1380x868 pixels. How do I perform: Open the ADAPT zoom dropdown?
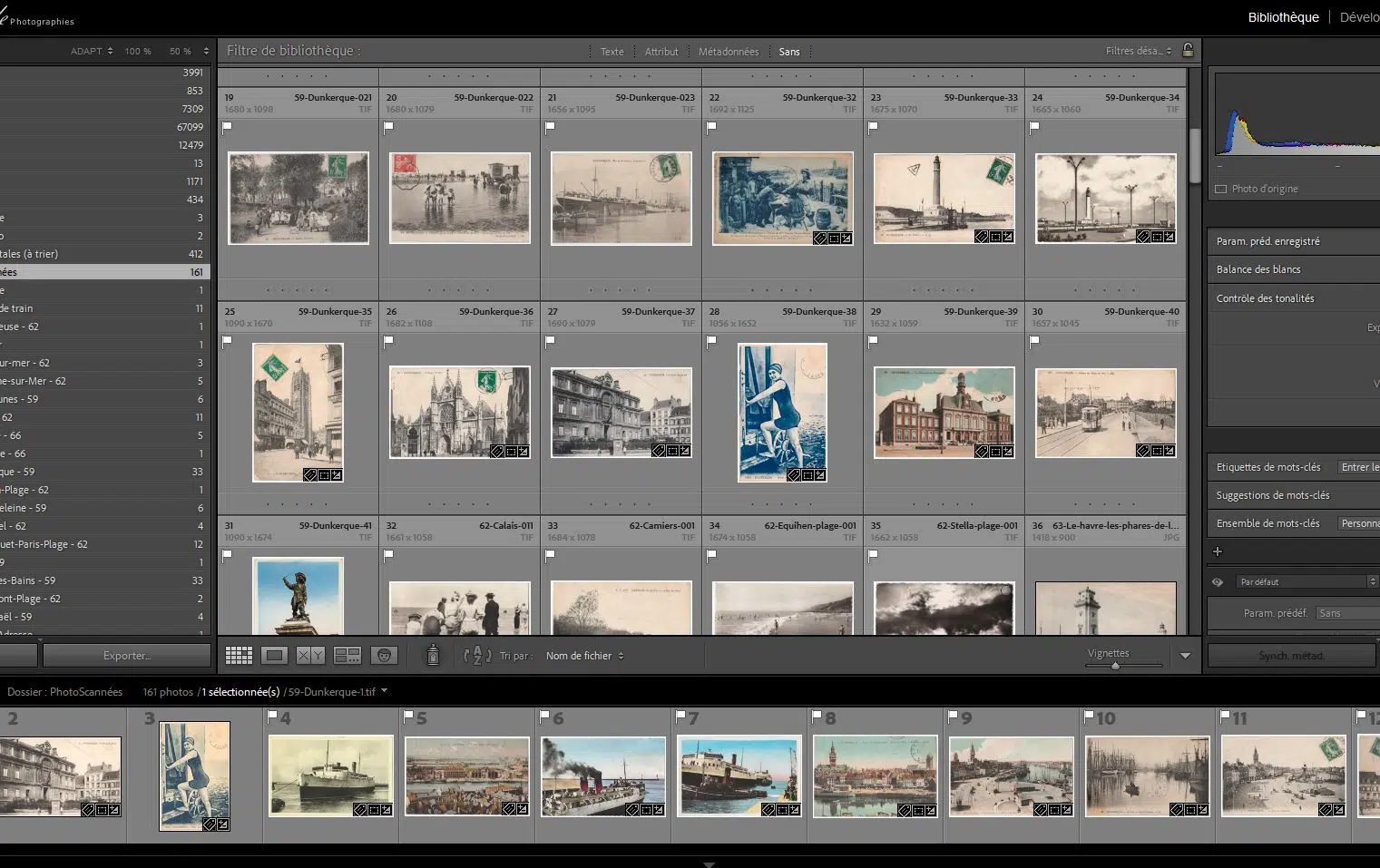92,51
